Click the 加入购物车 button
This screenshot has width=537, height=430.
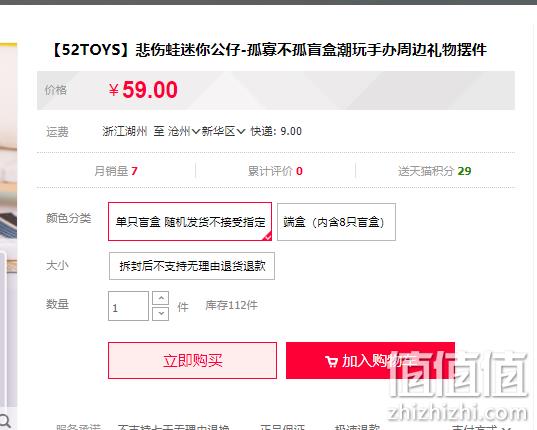(x=370, y=361)
